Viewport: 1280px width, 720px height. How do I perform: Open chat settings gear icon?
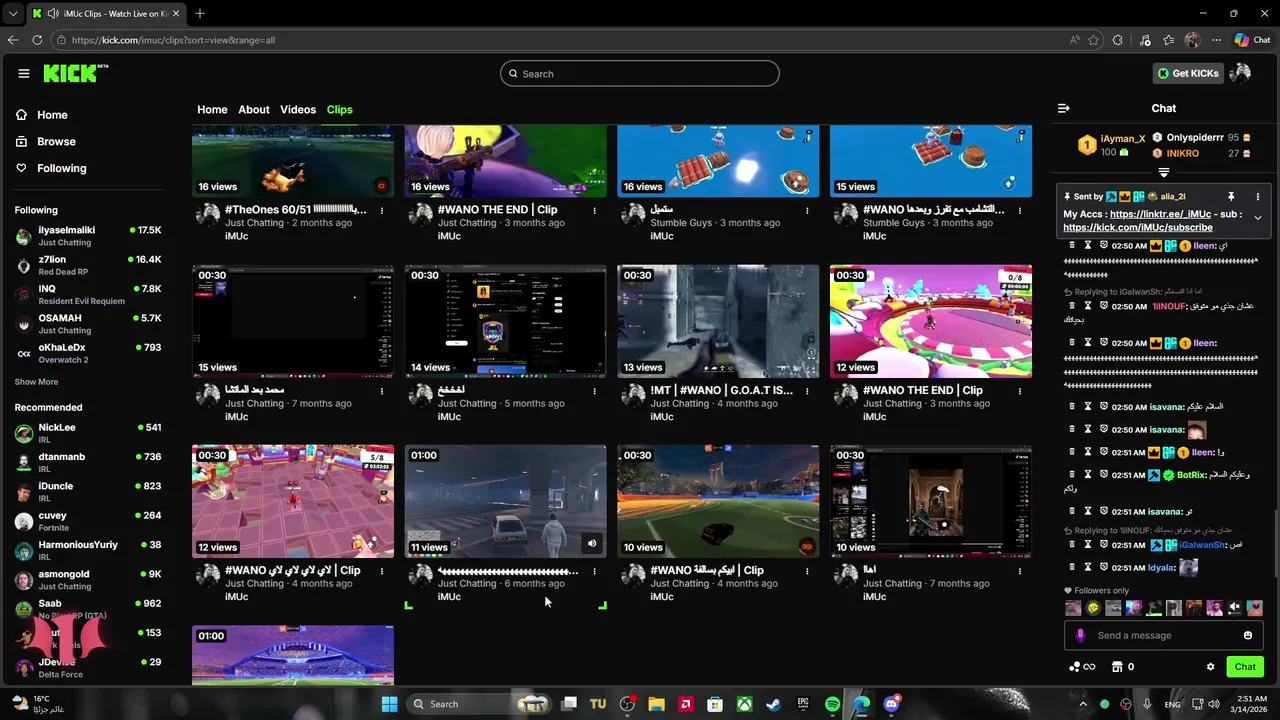coord(1210,667)
